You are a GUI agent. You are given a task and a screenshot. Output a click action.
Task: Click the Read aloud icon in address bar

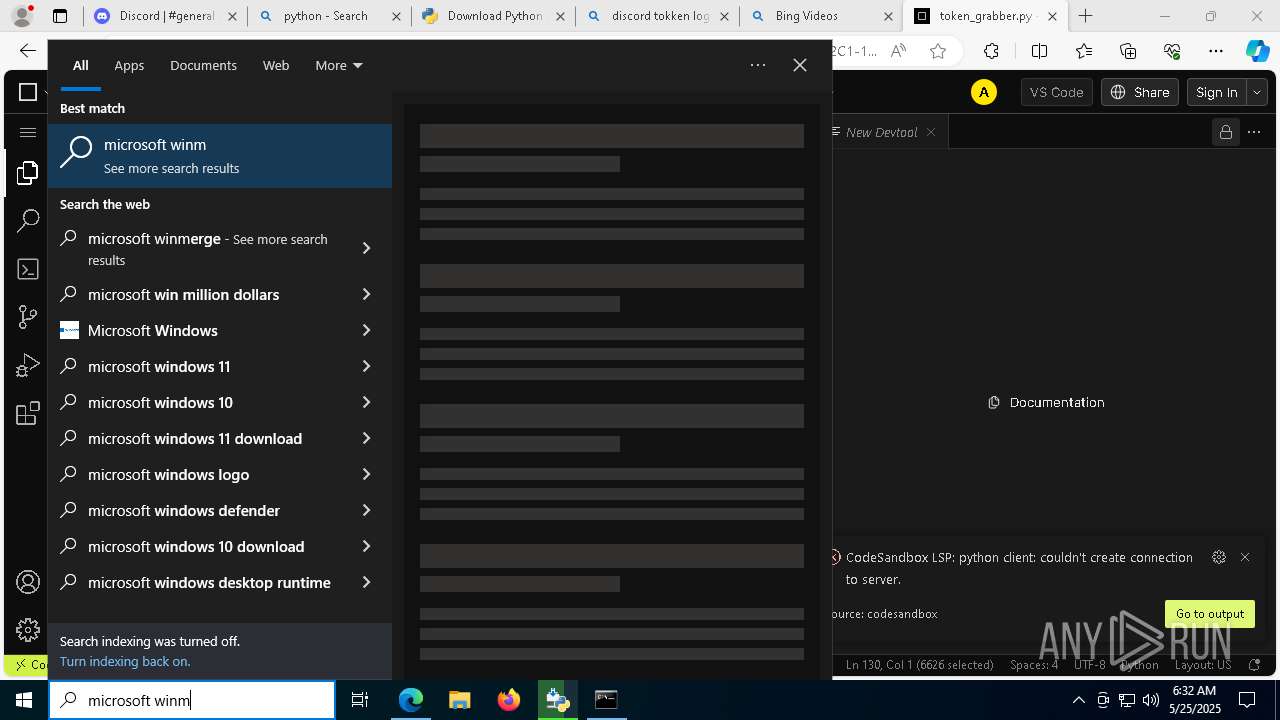898,51
